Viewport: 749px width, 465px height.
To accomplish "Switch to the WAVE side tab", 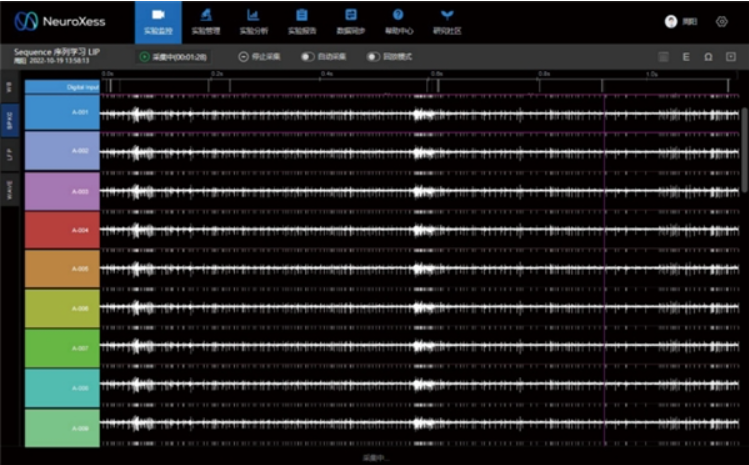I will (10, 187).
